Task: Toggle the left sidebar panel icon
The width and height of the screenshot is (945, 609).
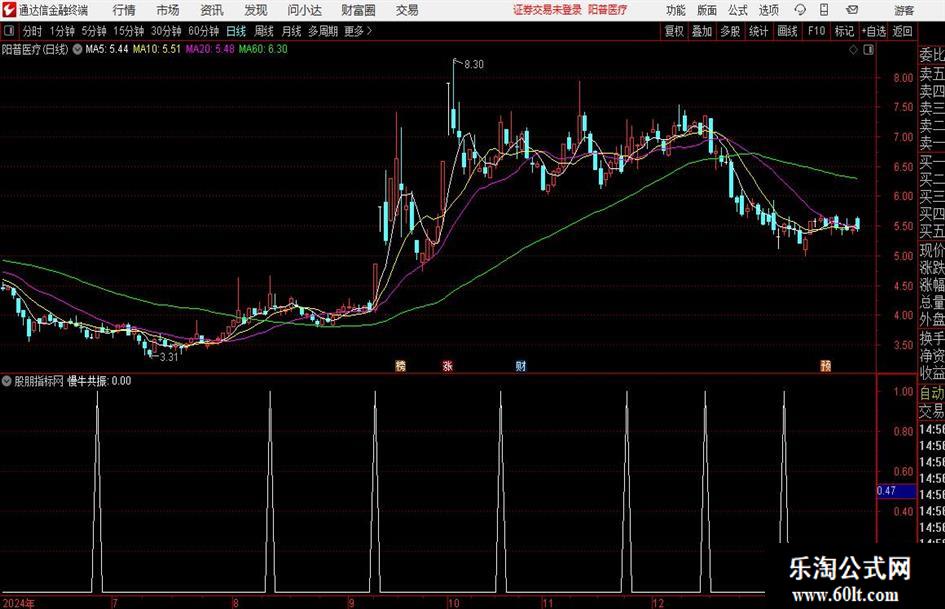Action: (x=9, y=30)
